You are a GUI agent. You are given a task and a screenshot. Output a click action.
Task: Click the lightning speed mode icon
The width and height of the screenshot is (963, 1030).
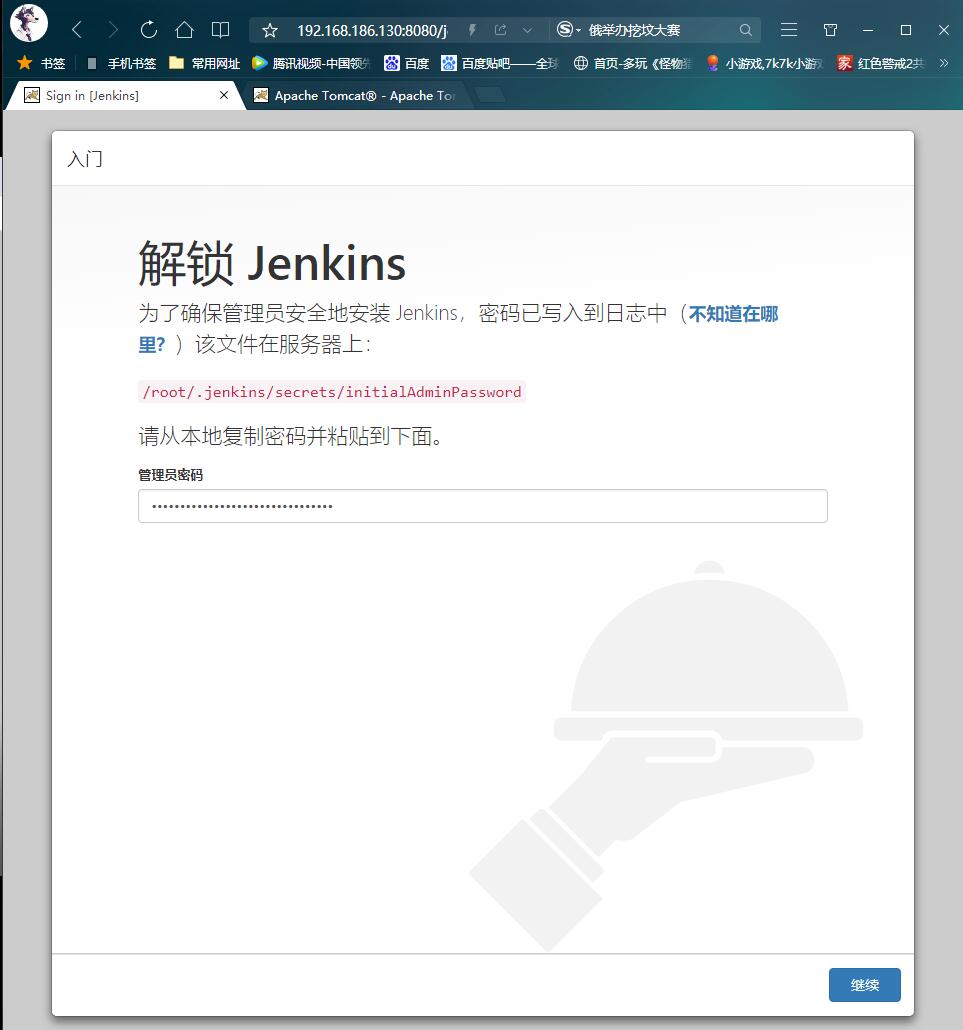(472, 30)
